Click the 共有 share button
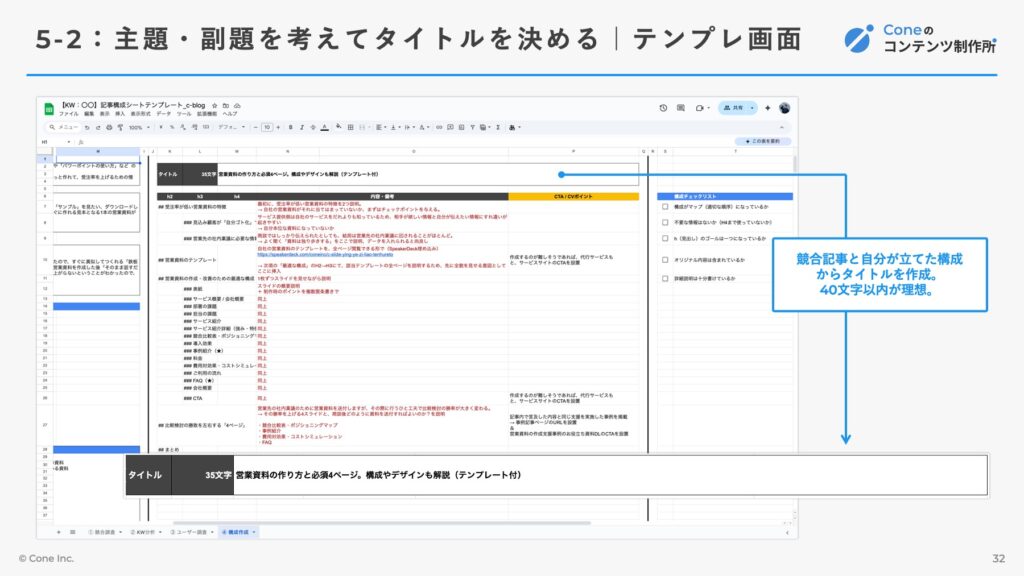The width and height of the screenshot is (1024, 576). 733,108
